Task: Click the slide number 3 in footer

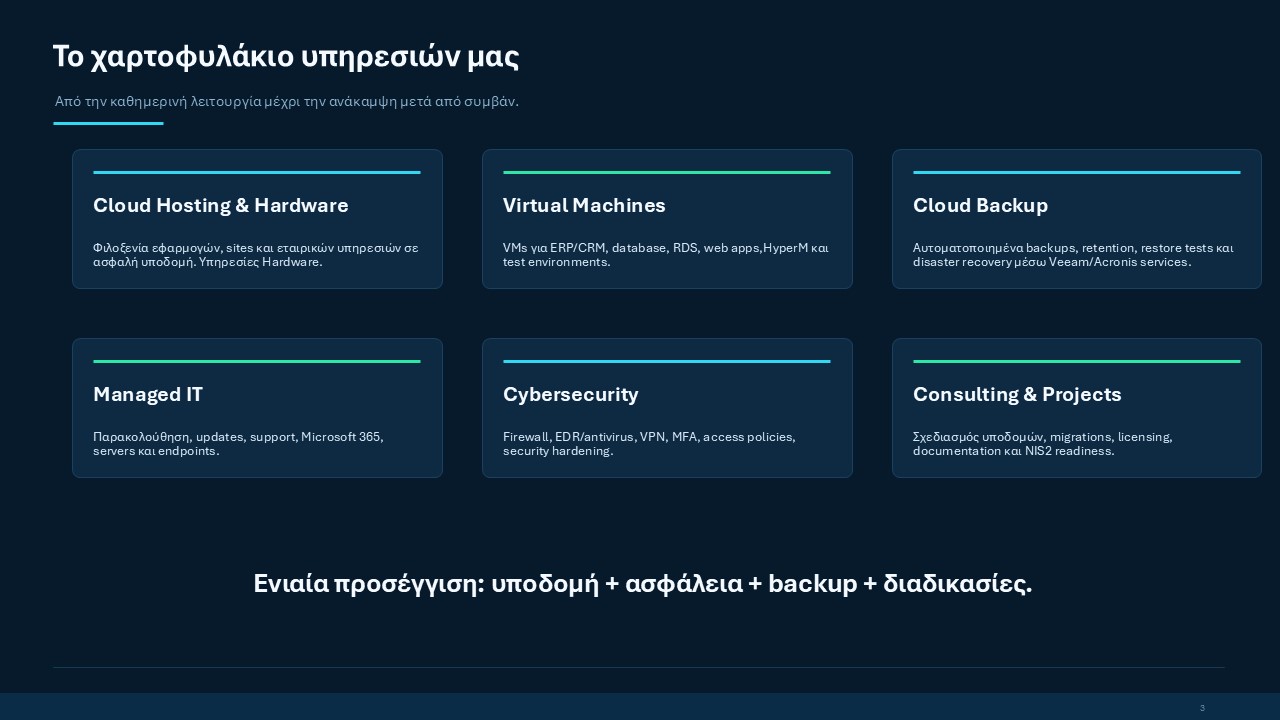Action: point(1202,708)
